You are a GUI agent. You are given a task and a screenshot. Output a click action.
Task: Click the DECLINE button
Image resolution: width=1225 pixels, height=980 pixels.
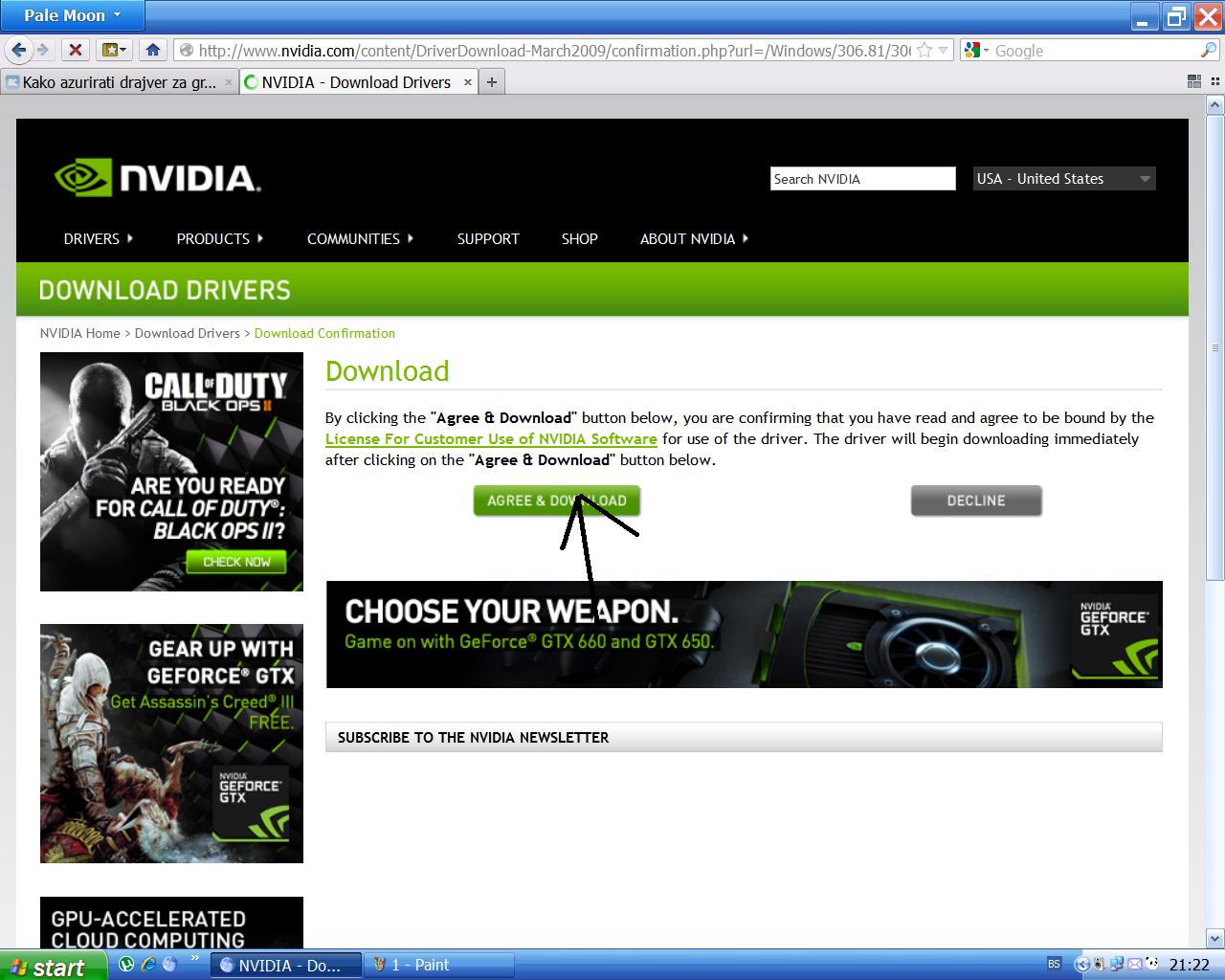pyautogui.click(x=976, y=501)
